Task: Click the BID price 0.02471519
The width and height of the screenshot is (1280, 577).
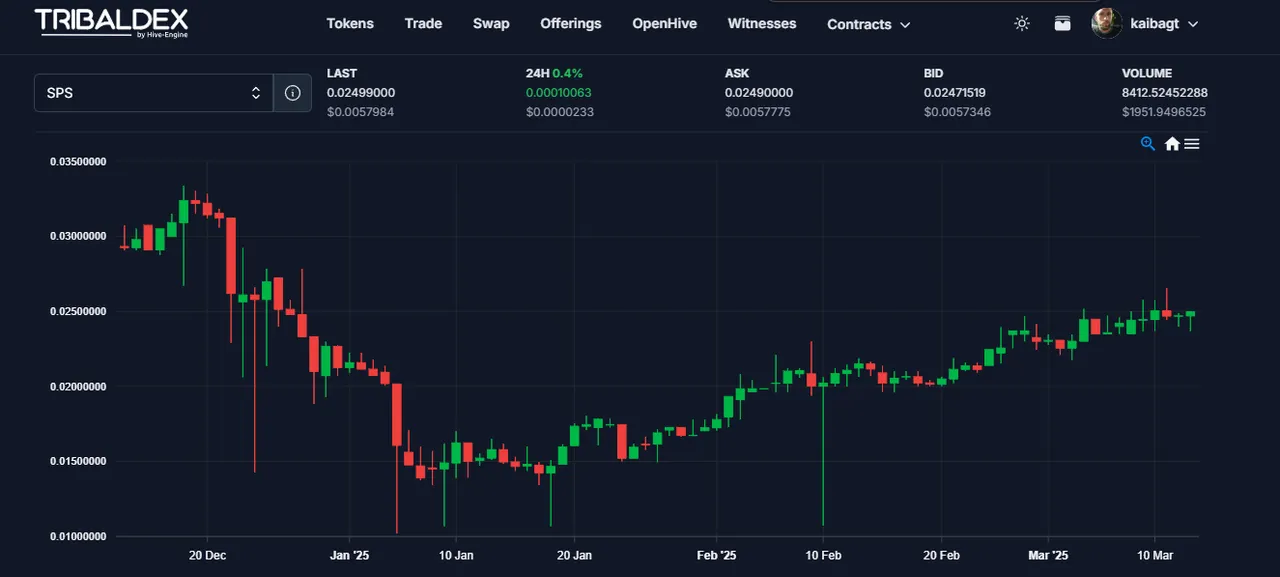Action: 955,93
